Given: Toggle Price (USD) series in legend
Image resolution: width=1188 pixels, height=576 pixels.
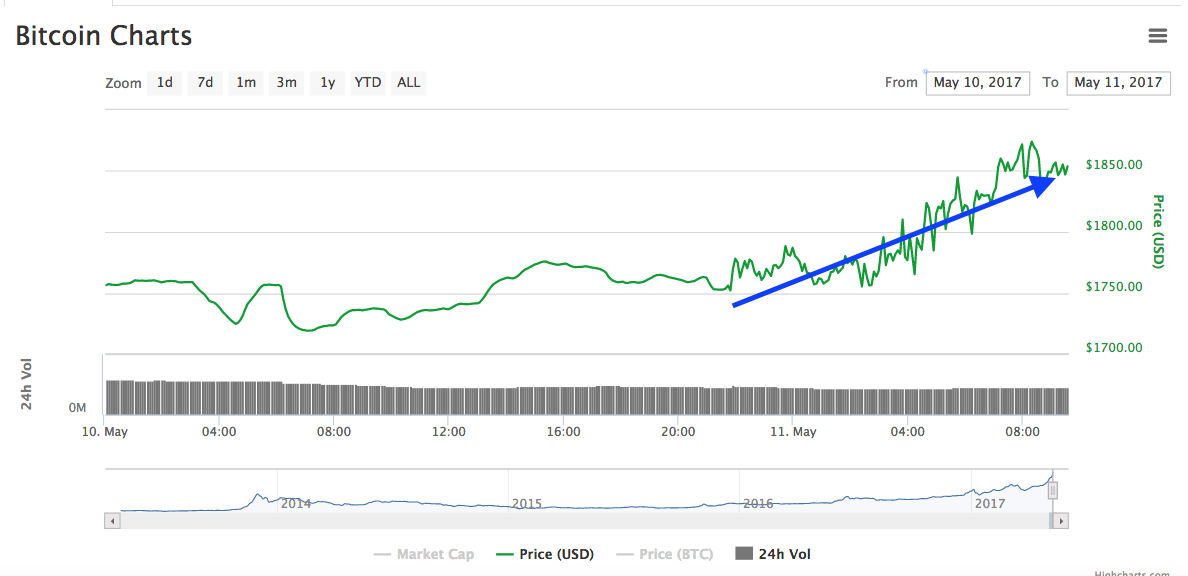Looking at the screenshot, I should [x=546, y=555].
